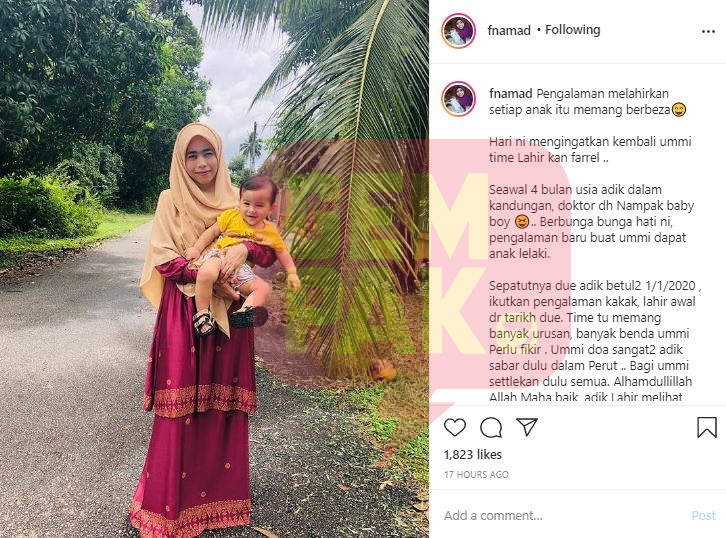Click the smiling emoji after 'berbeza'
Screen dimensions: 726x538
tap(679, 110)
